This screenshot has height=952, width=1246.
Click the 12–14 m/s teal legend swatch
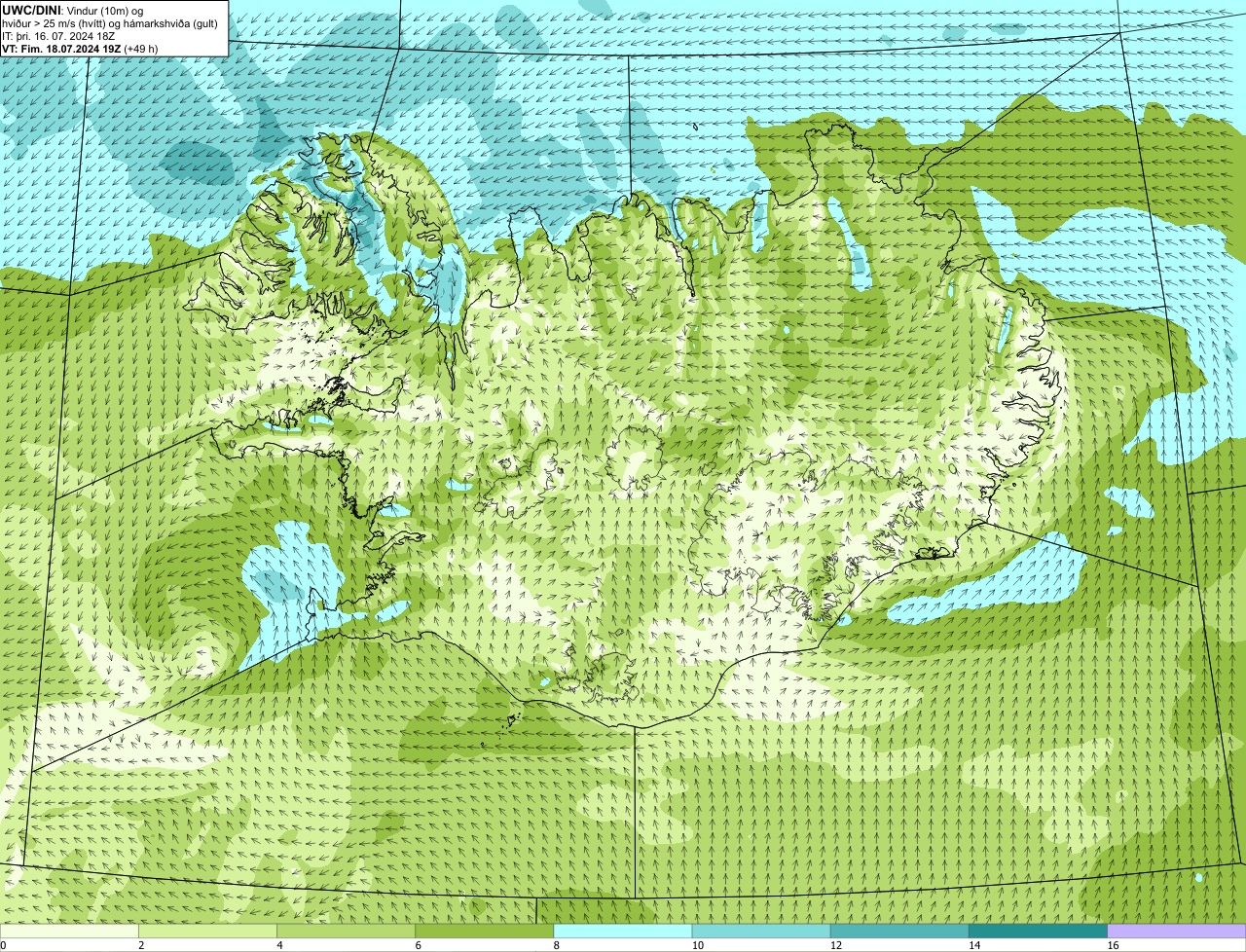(x=899, y=931)
